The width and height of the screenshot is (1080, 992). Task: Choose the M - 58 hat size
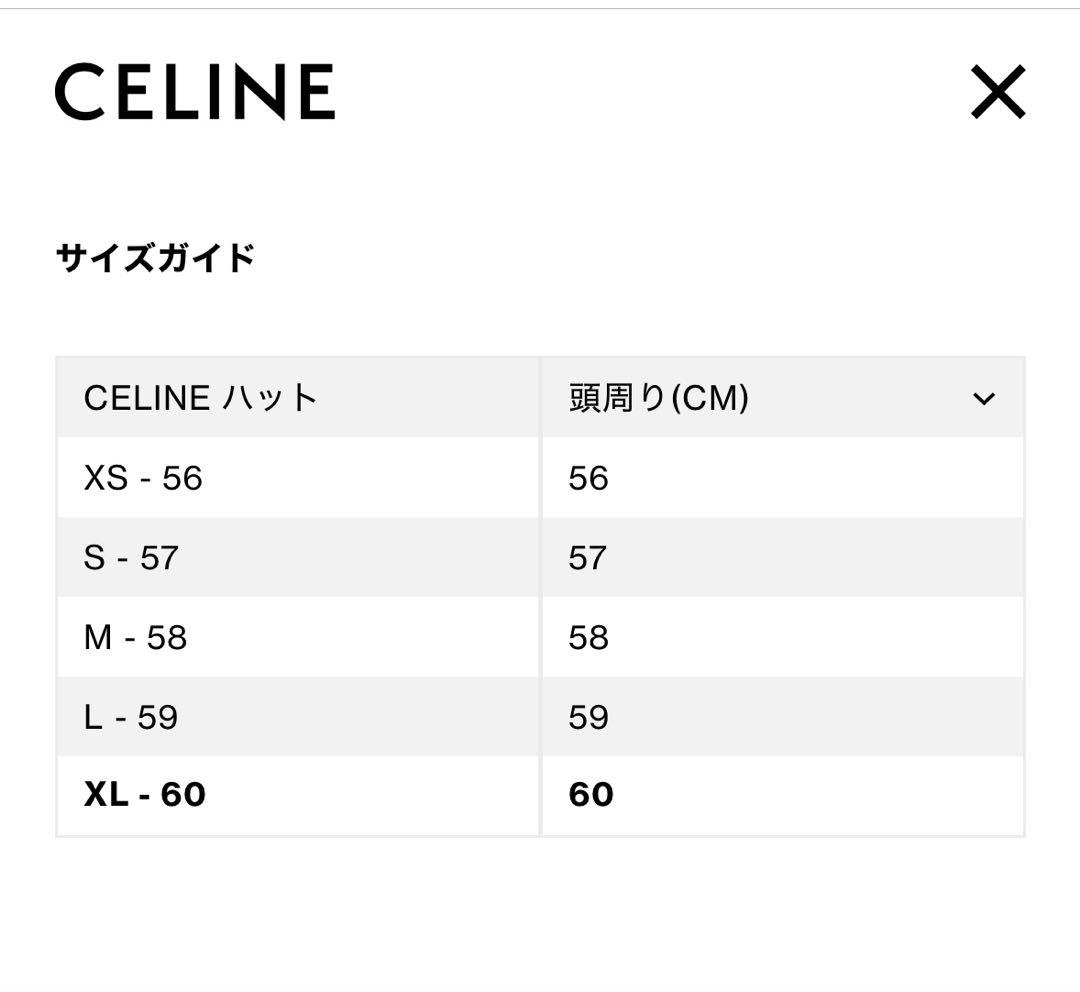[136, 636]
